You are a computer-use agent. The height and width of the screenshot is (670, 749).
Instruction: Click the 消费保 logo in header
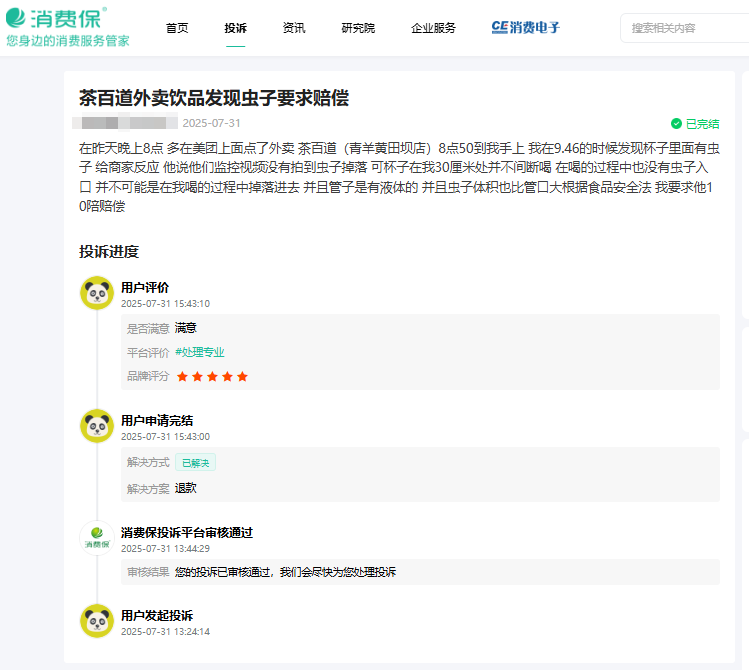(56, 19)
